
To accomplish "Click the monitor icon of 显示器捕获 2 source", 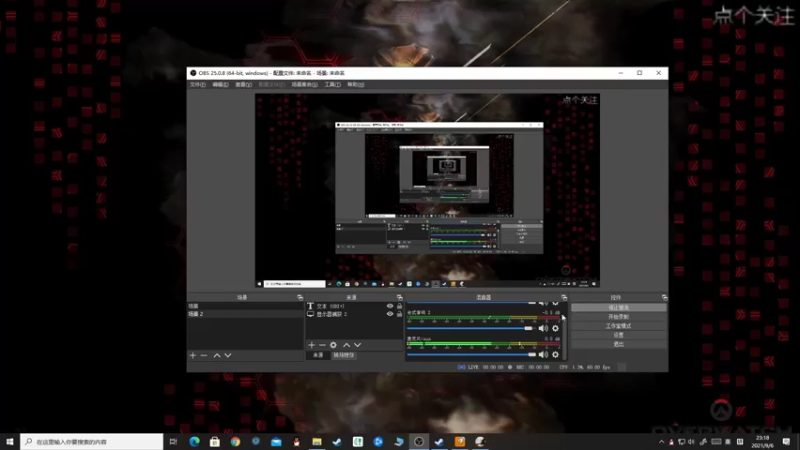I will (x=310, y=314).
